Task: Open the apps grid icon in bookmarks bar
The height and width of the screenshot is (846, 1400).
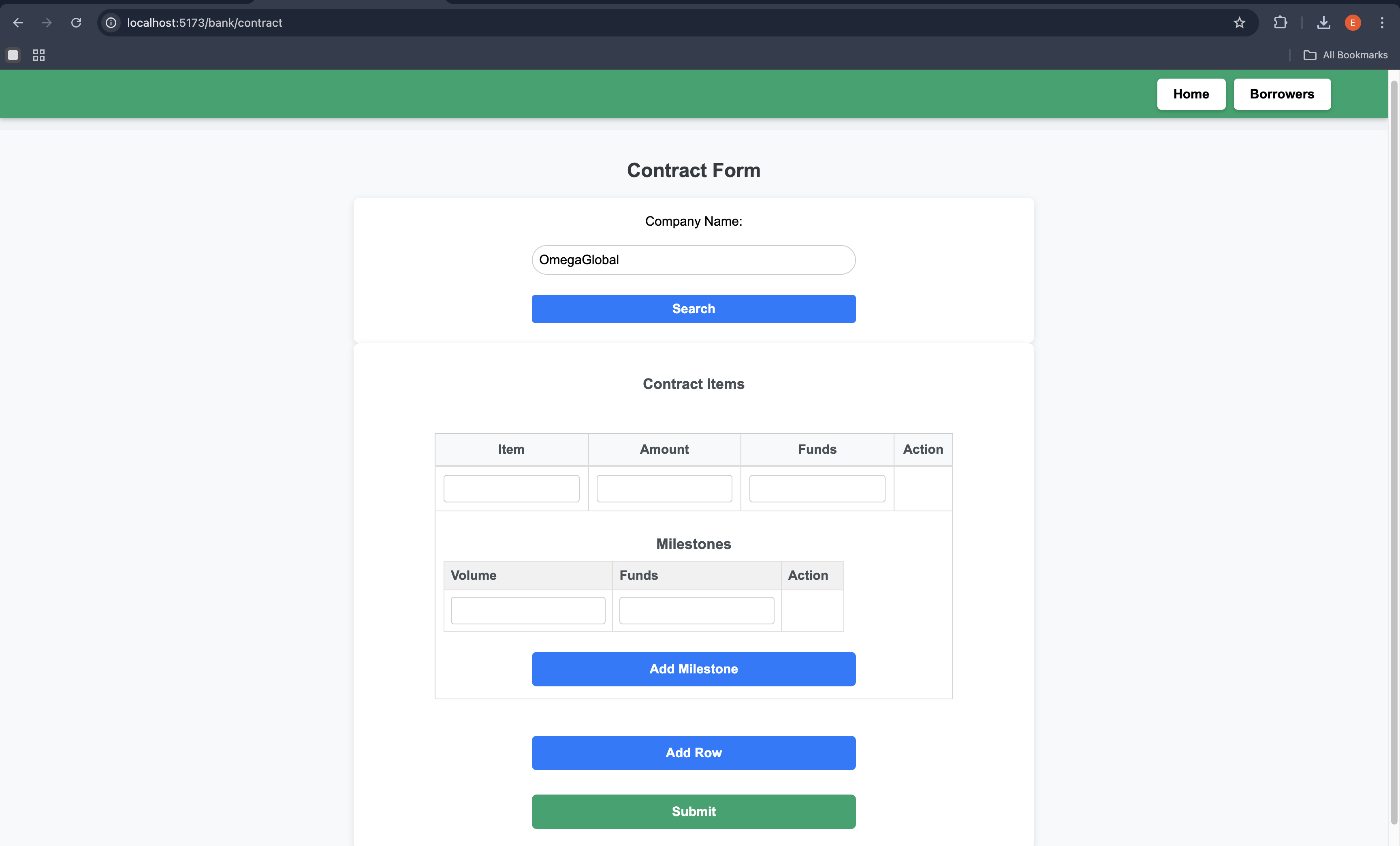Action: 38,55
